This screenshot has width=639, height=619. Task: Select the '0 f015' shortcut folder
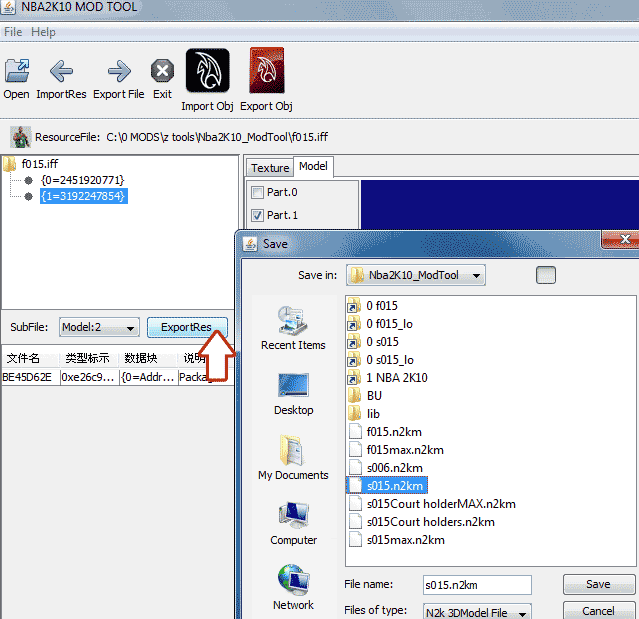click(373, 306)
